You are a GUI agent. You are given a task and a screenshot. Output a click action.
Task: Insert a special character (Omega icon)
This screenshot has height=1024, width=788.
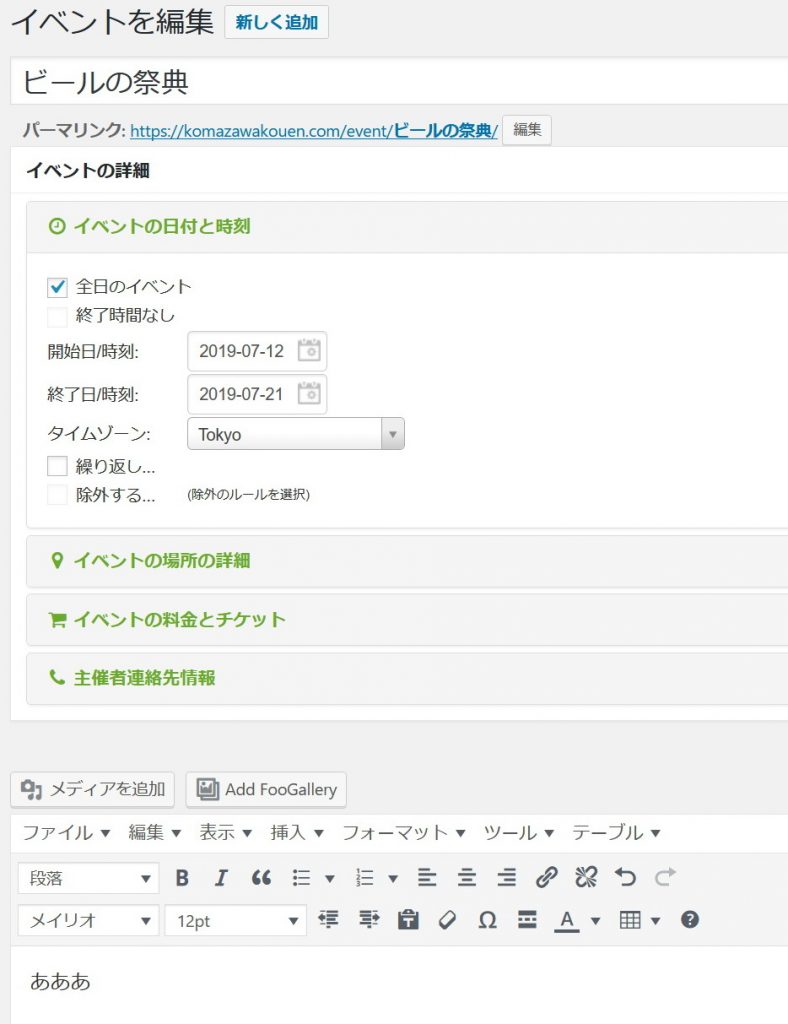pos(487,920)
